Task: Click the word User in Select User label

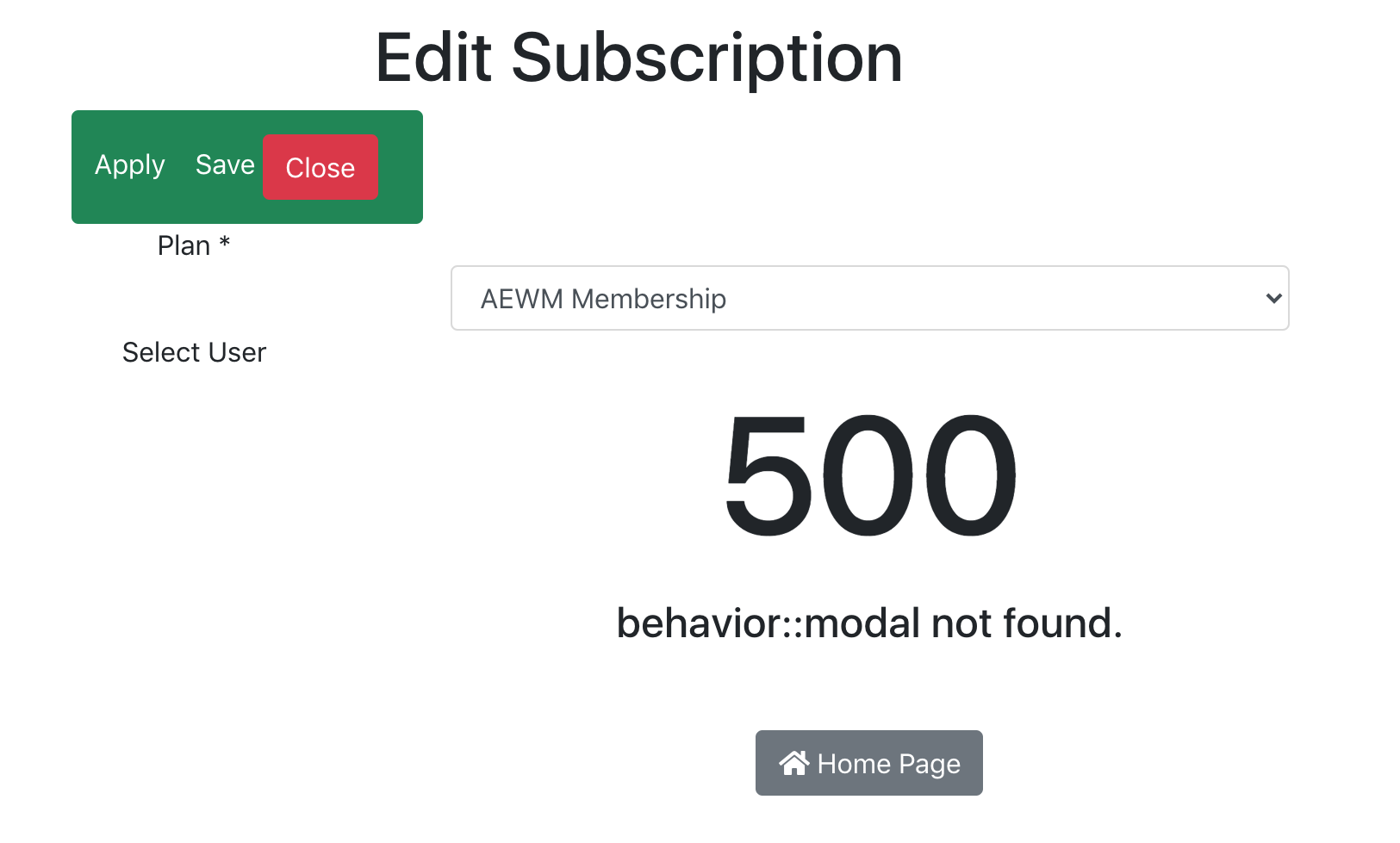Action: click(237, 352)
